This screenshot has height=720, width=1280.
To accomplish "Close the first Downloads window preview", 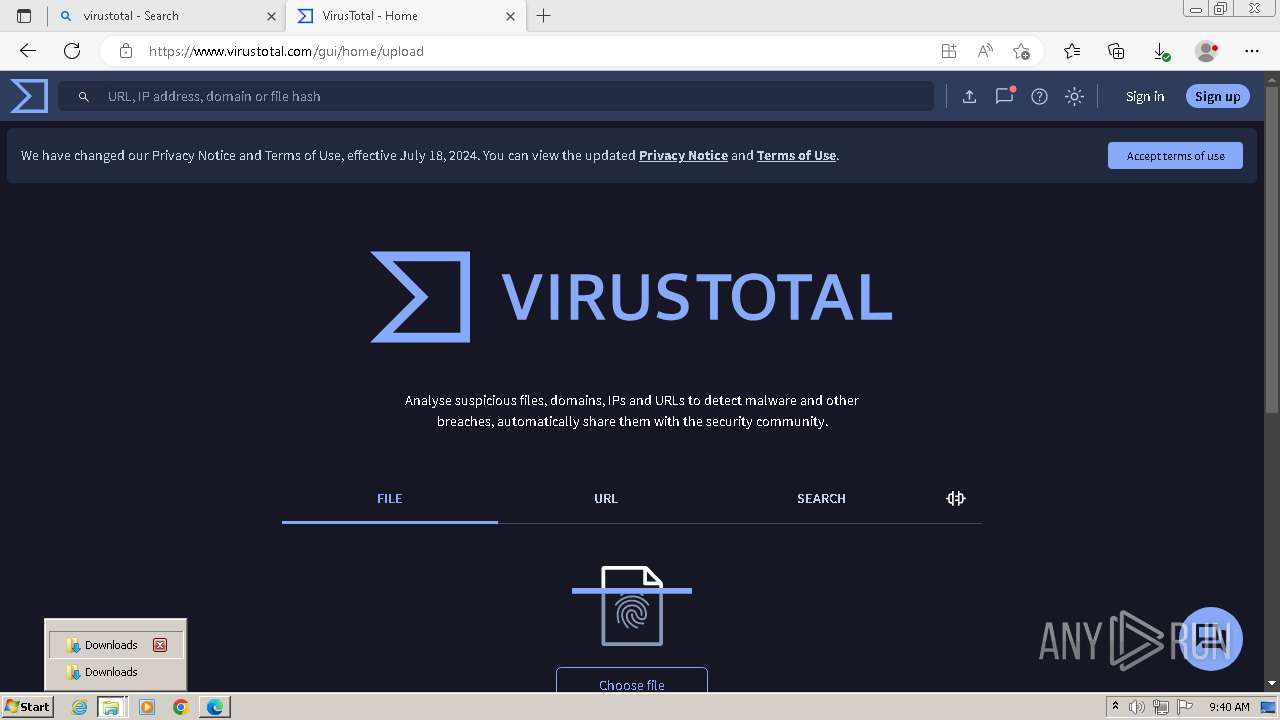I will (160, 645).
